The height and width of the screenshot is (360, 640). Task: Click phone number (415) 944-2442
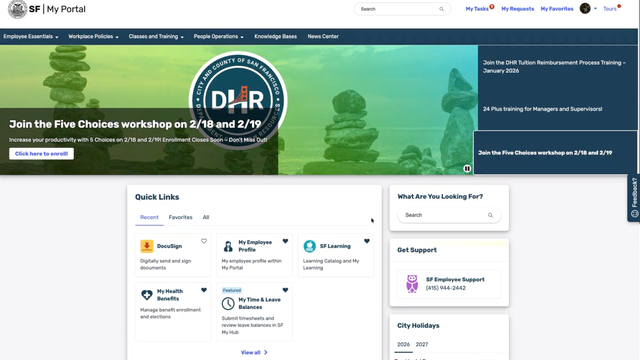click(446, 288)
